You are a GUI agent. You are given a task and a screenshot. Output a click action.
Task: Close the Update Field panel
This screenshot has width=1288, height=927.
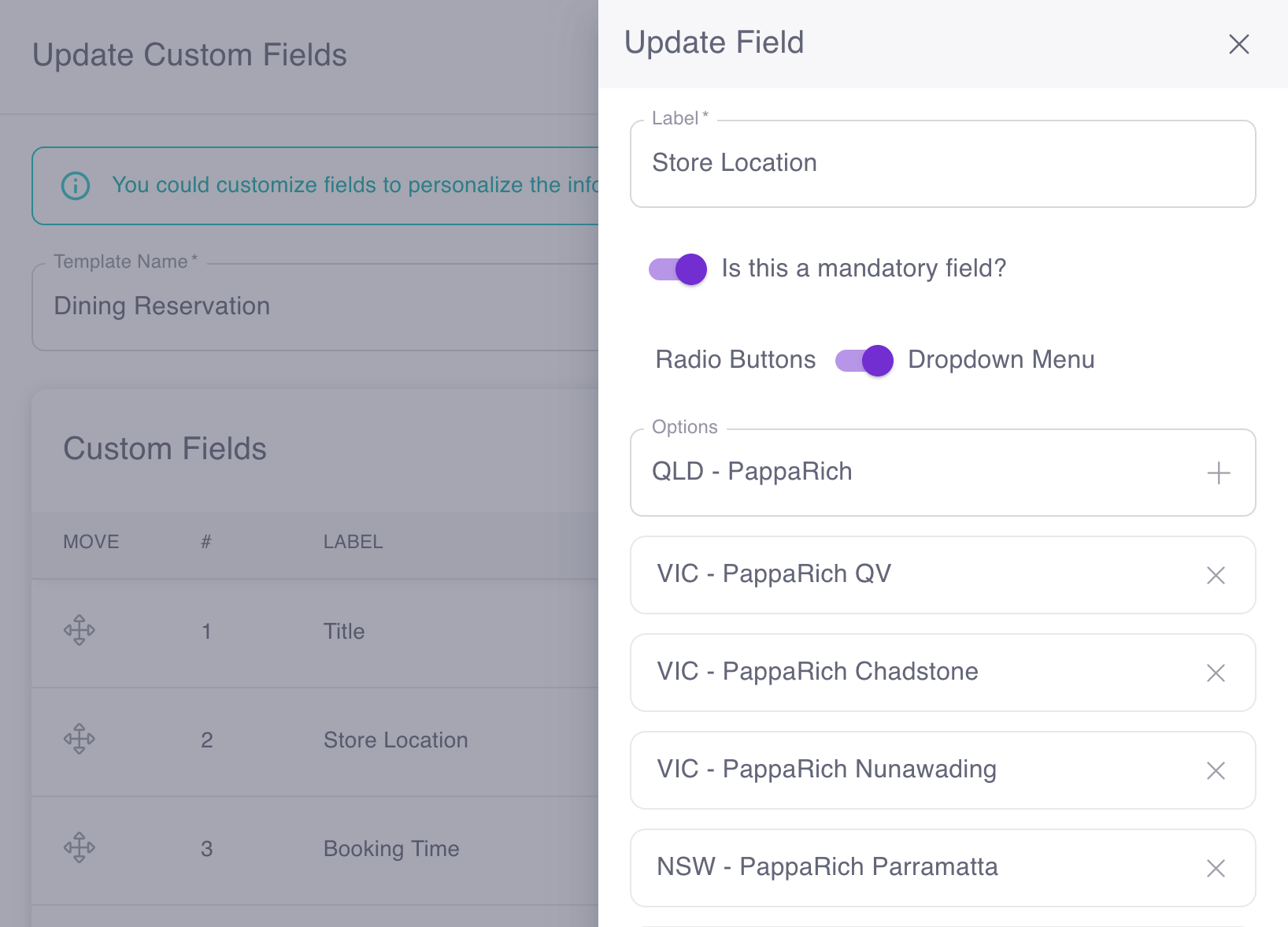tap(1239, 45)
